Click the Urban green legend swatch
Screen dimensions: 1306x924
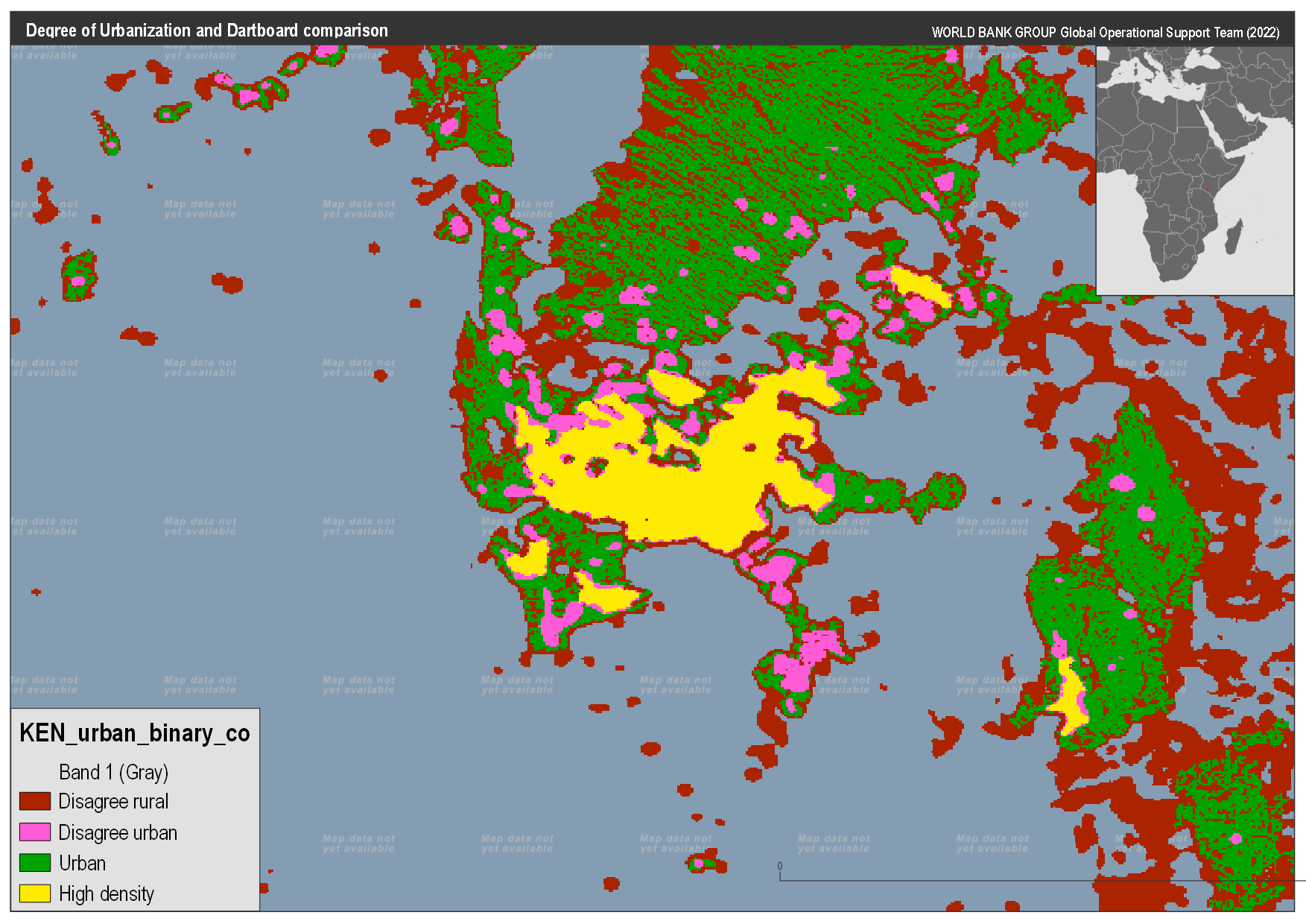coord(34,863)
